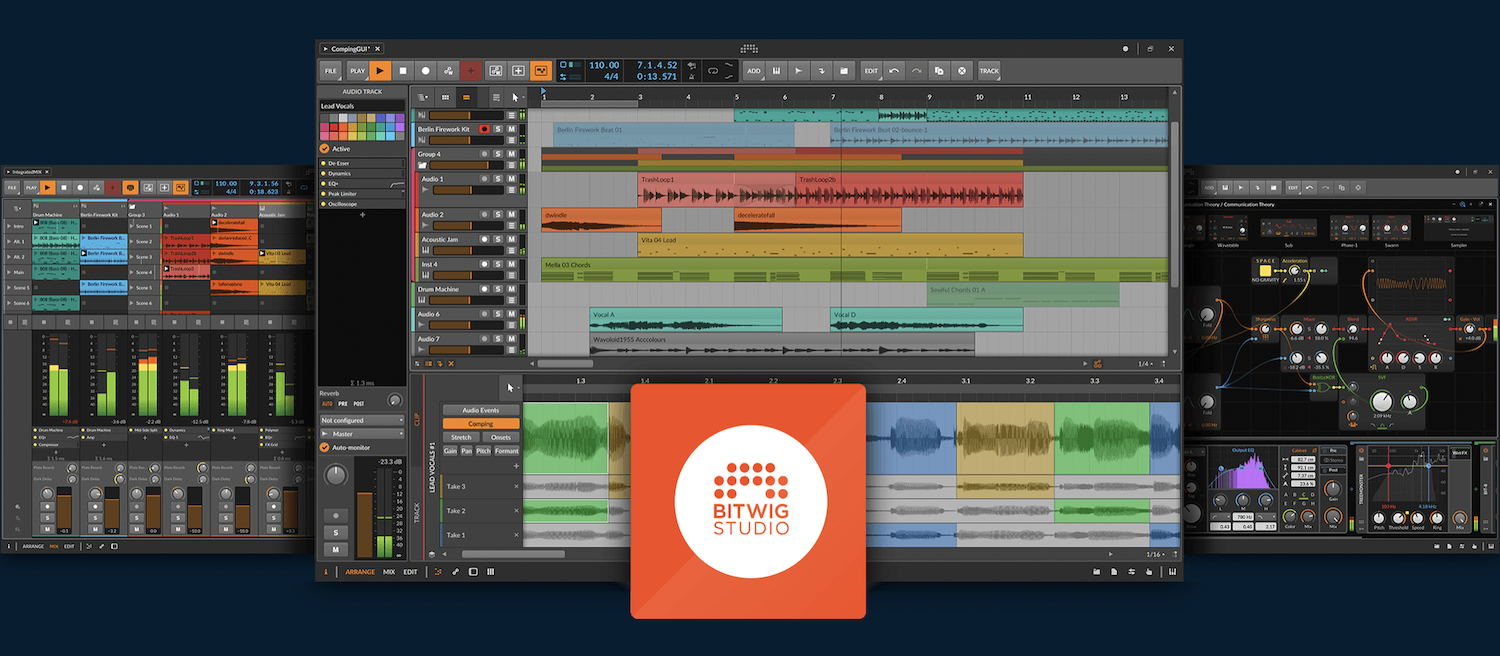Viewport: 1500px width, 656px height.
Task: Toggle the Auto-monitor checkbox
Action: coord(324,447)
